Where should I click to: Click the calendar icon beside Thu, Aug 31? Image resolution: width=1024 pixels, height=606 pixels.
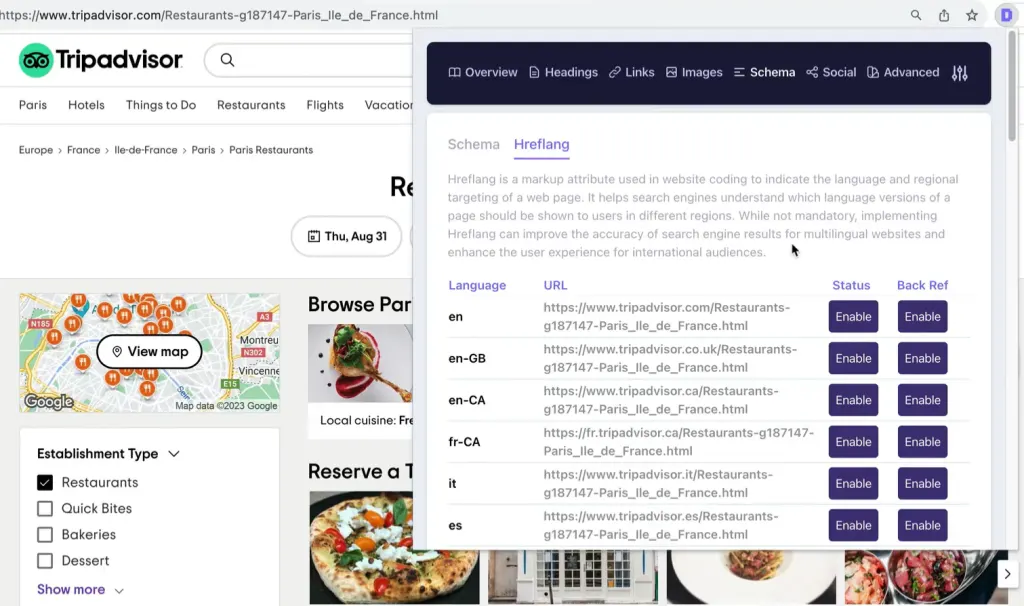(314, 236)
